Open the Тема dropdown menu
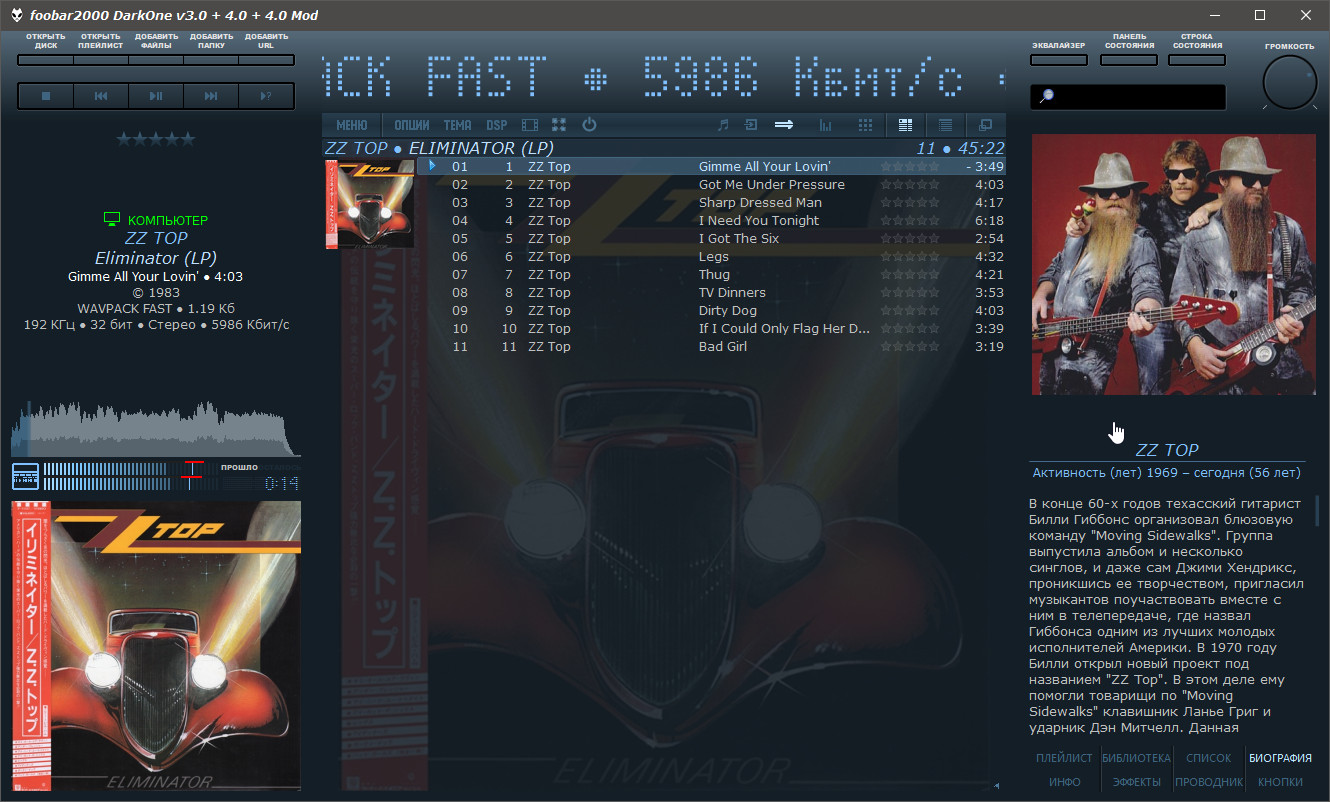The image size is (1330, 802). pyautogui.click(x=457, y=125)
